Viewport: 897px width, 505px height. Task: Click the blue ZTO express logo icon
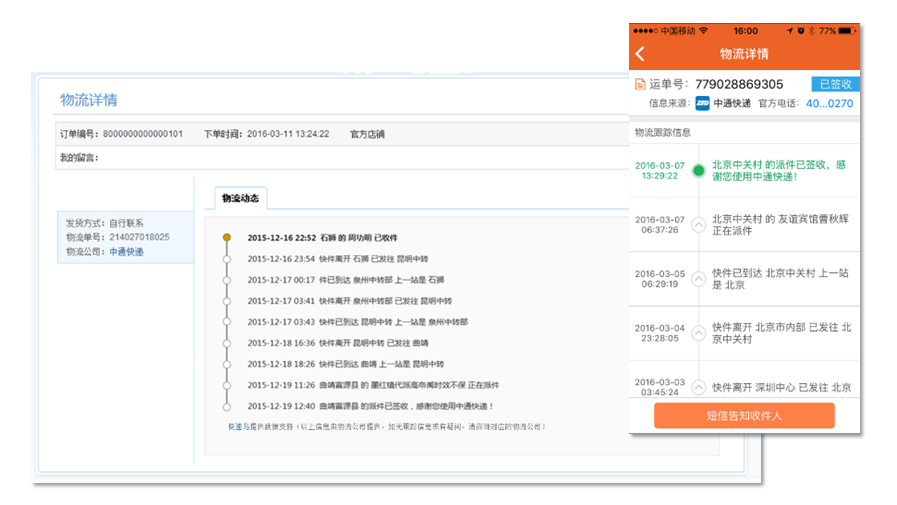click(x=702, y=103)
